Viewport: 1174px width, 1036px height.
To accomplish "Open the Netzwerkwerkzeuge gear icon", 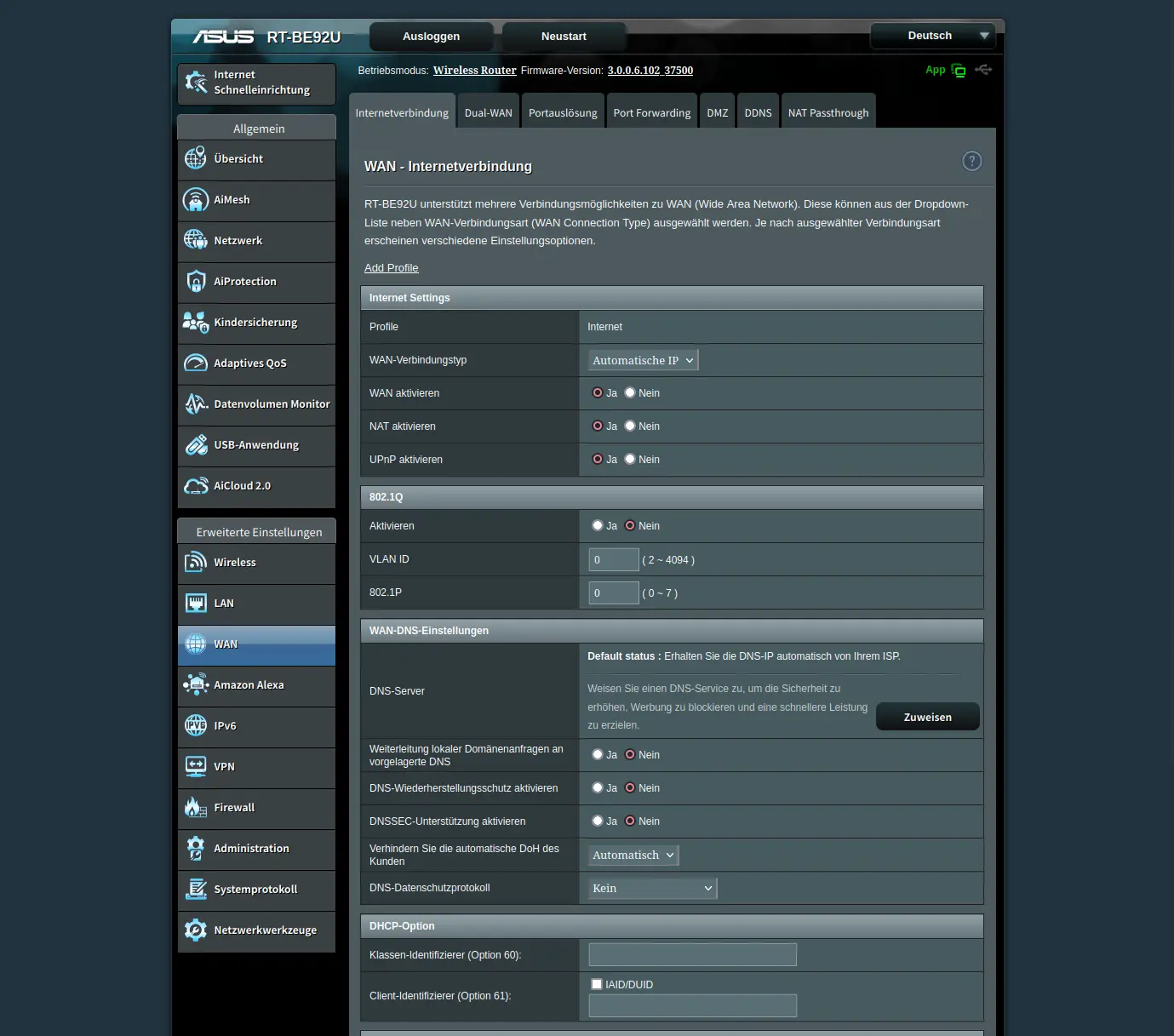I will [x=196, y=930].
